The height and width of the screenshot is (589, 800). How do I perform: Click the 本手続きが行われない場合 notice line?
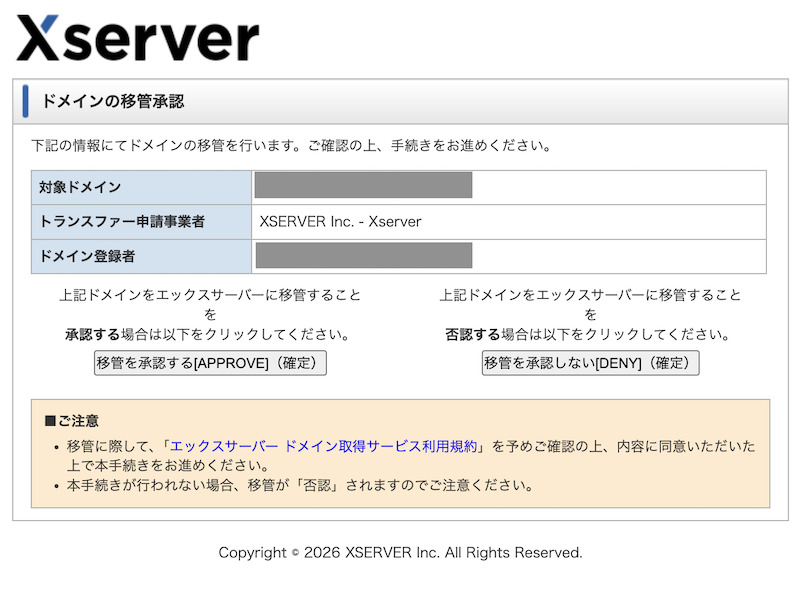(x=300, y=485)
